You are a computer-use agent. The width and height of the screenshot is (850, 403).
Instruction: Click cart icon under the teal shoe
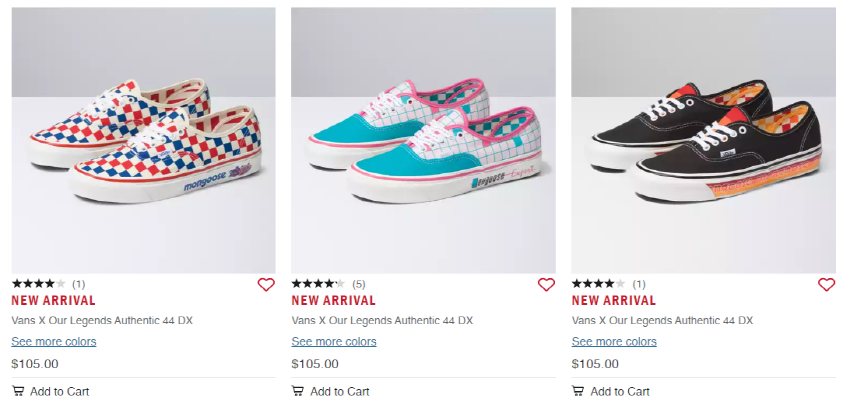(298, 391)
